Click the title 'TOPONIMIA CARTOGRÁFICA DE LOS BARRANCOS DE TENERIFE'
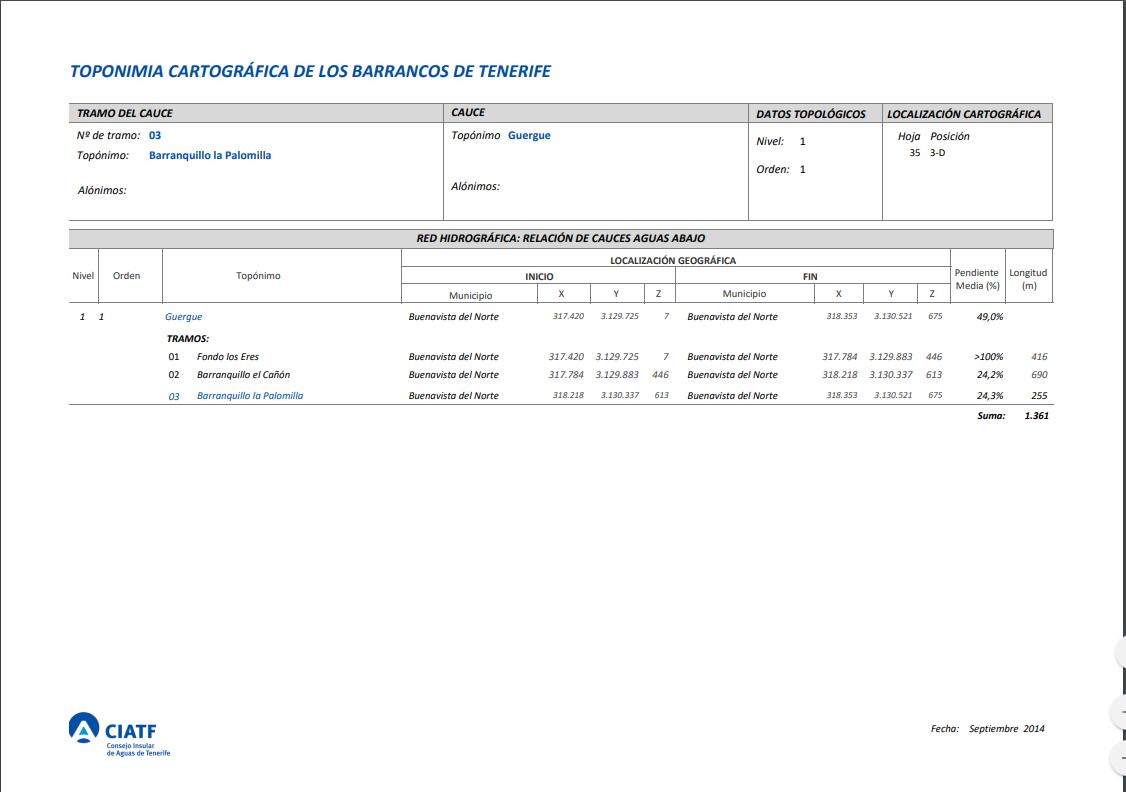Image resolution: width=1126 pixels, height=792 pixels. [310, 72]
